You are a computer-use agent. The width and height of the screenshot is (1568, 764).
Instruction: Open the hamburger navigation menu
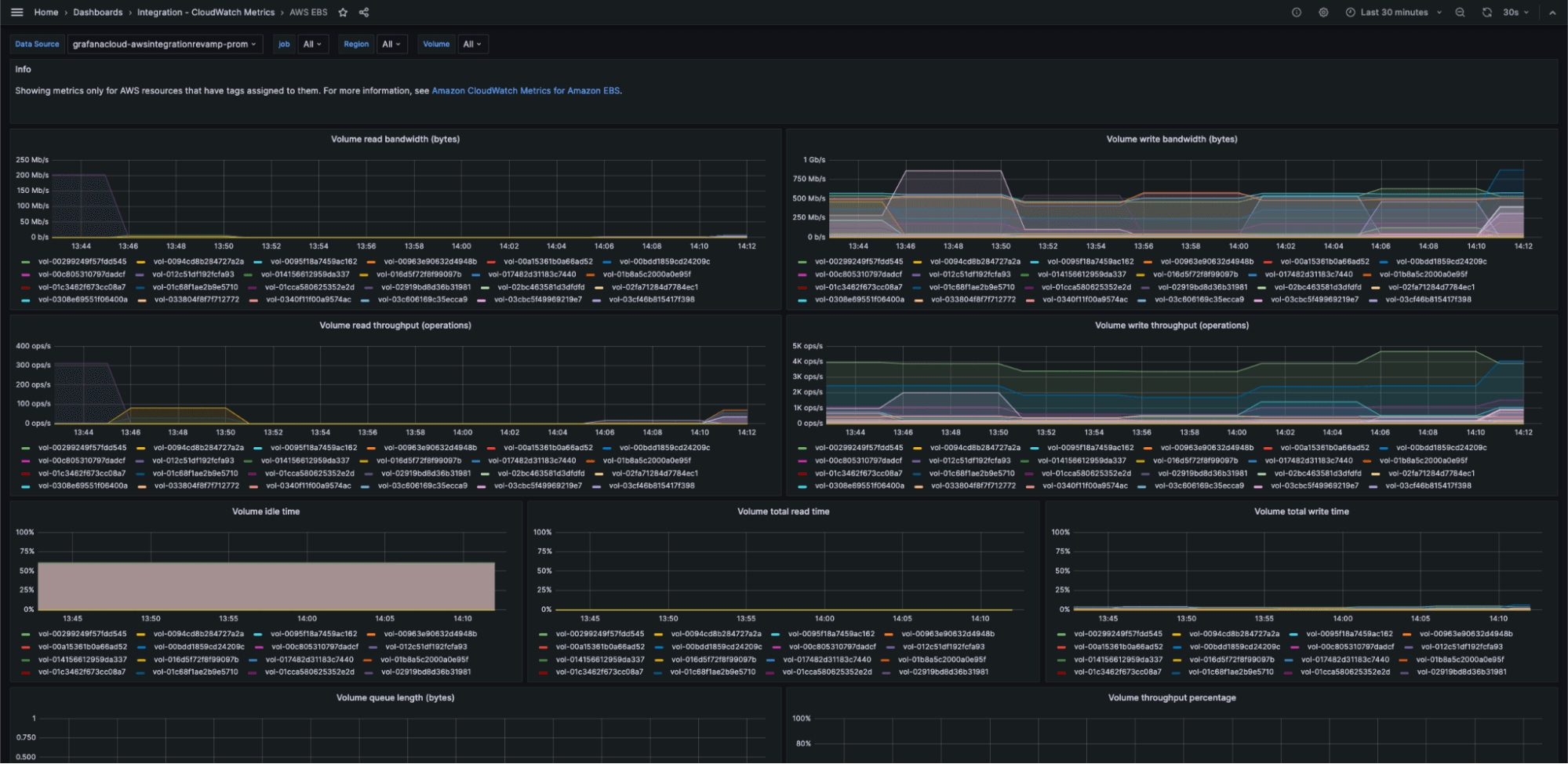(x=17, y=13)
